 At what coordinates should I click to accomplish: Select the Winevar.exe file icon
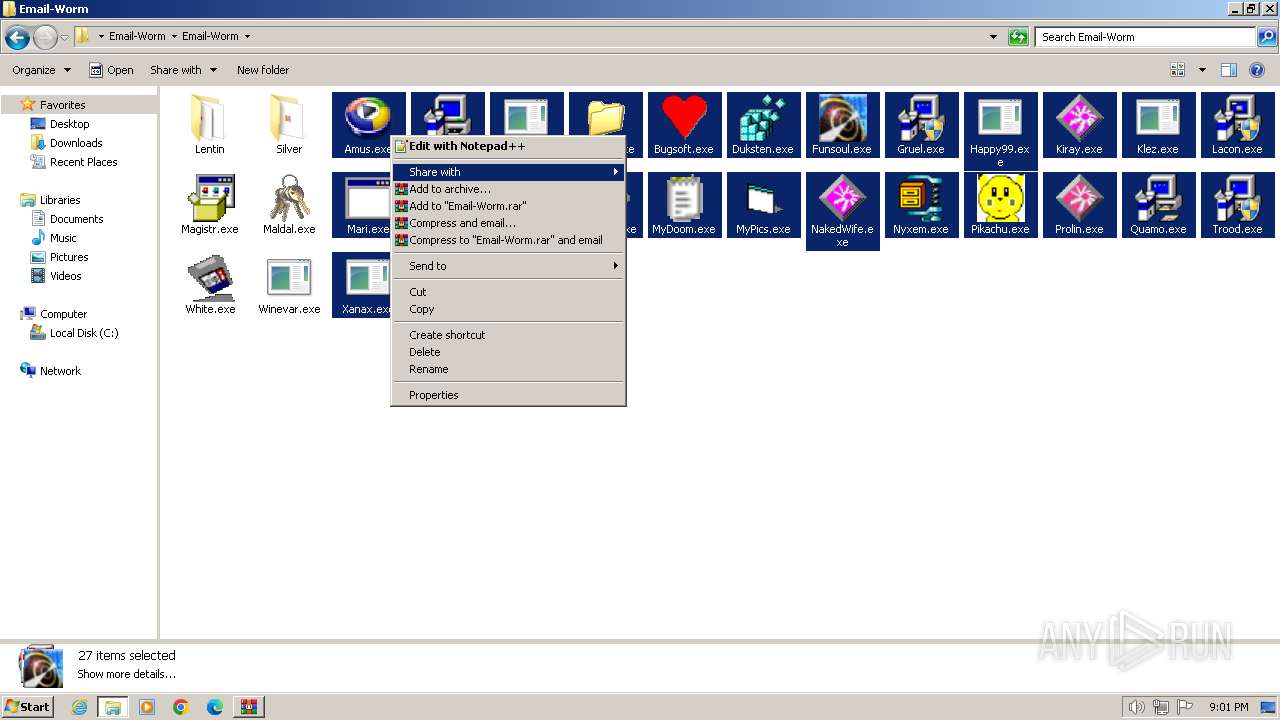tap(289, 285)
